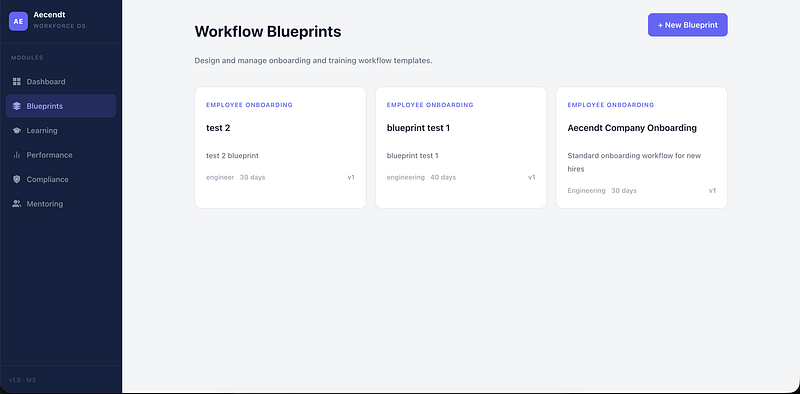Click v1 on the test 2 card
This screenshot has width=800, height=394.
351,178
